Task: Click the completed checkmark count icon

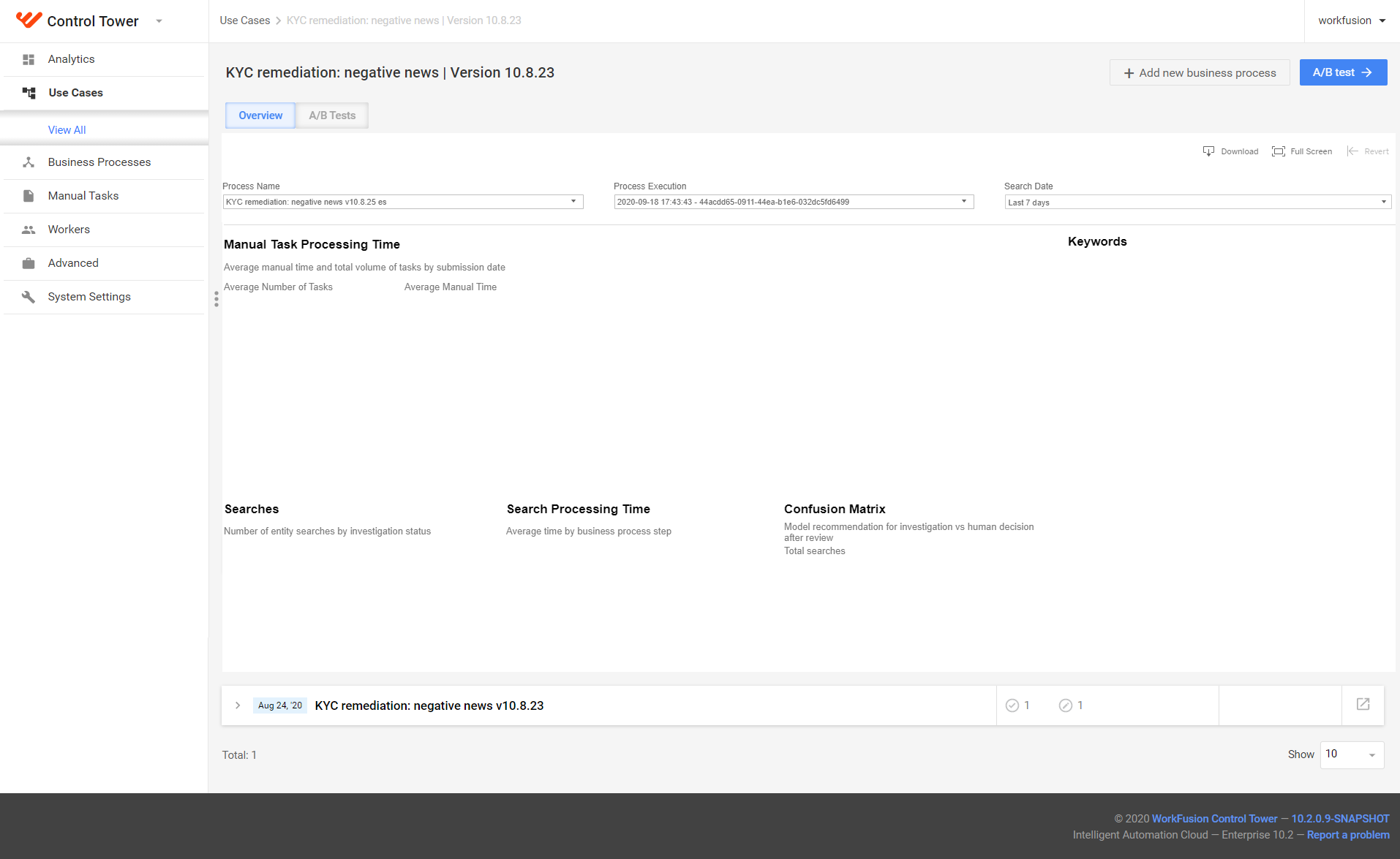Action: 1012,705
